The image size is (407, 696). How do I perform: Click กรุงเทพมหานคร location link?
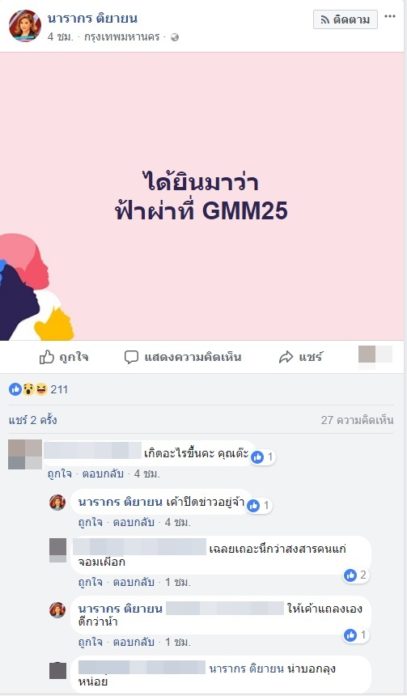(x=122, y=37)
